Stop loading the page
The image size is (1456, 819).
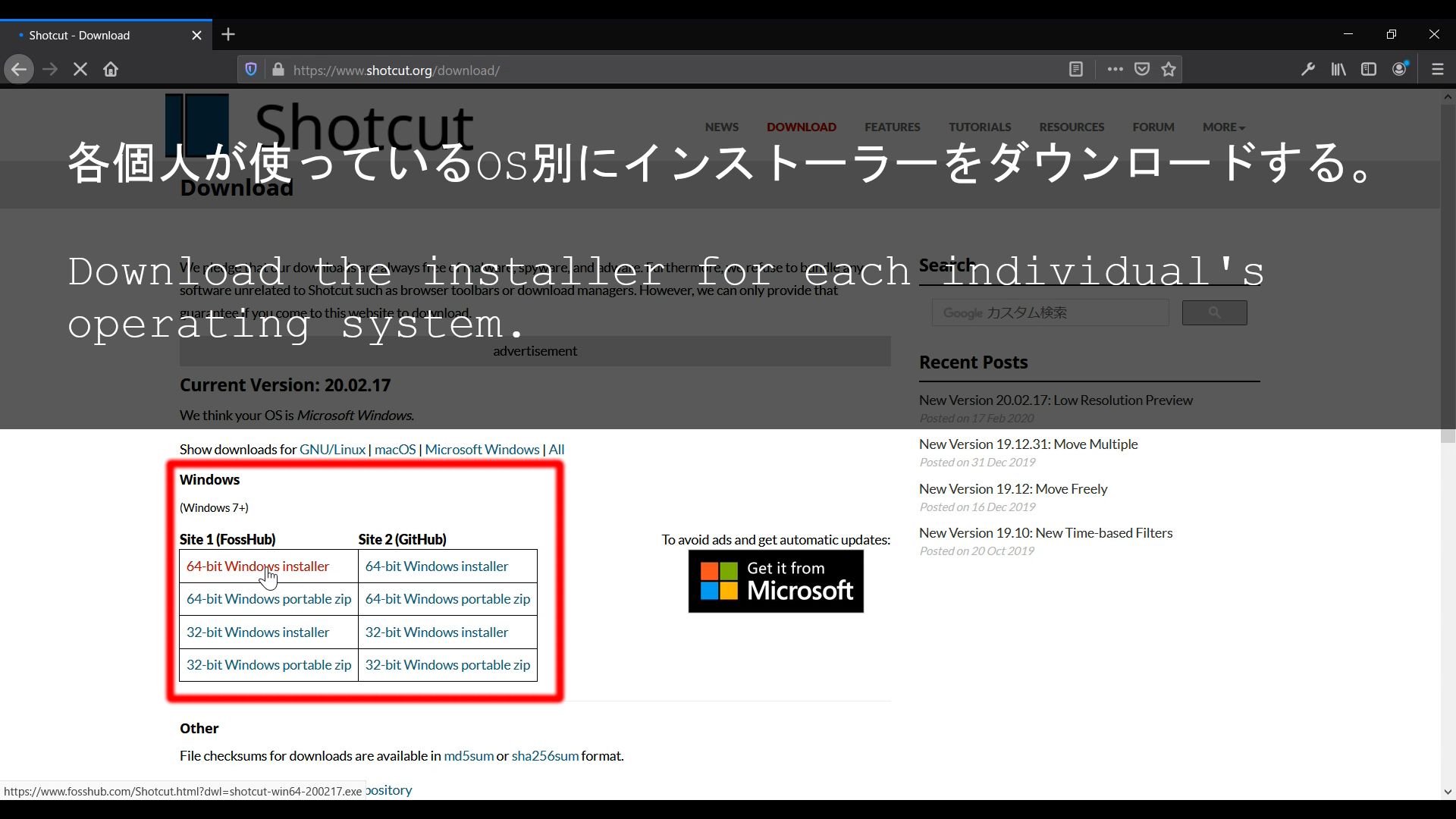click(x=80, y=70)
